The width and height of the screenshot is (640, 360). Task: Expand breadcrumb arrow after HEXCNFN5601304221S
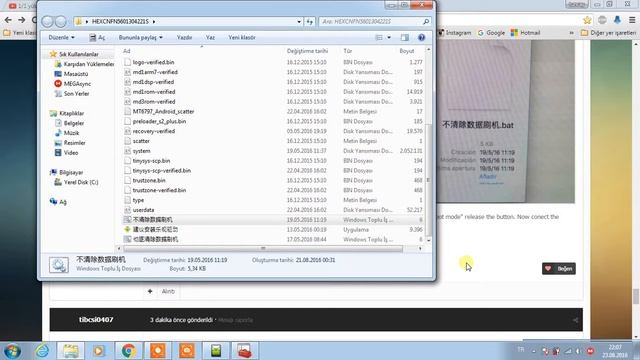154,21
